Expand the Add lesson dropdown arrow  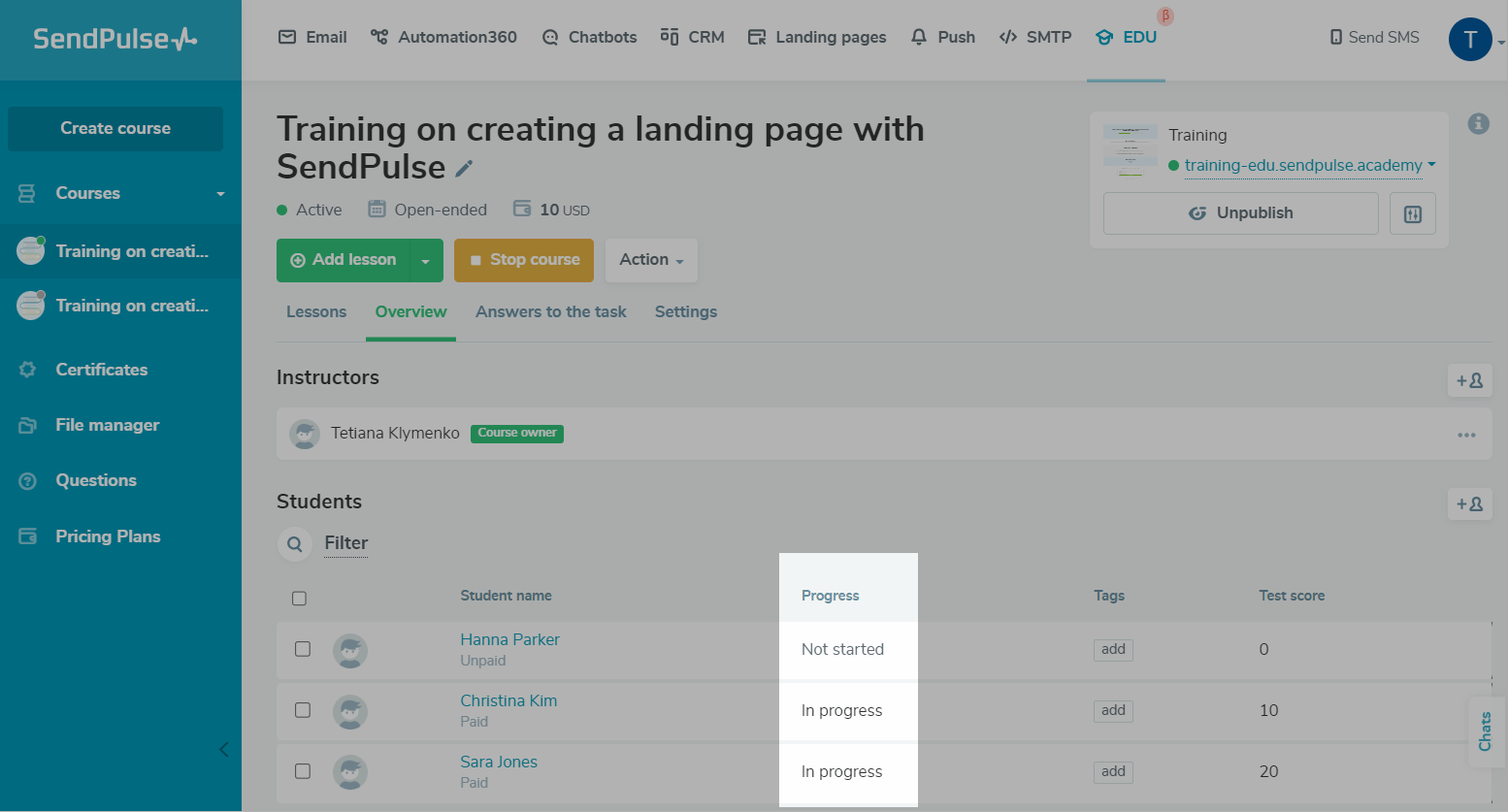coord(425,261)
